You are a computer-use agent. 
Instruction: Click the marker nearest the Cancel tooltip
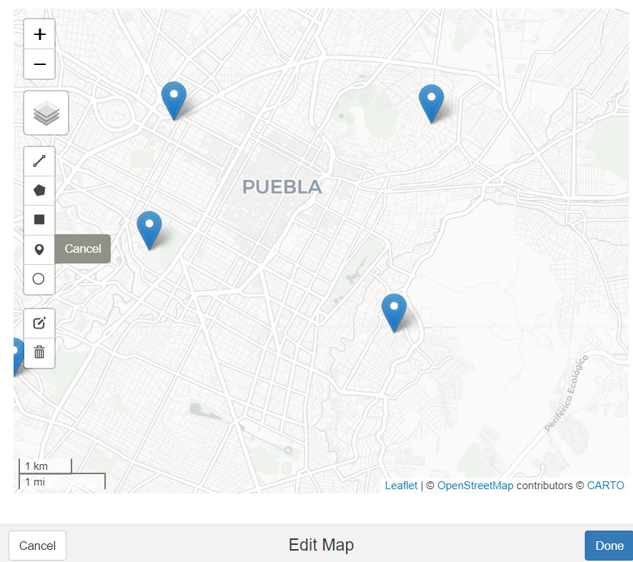pos(149,230)
